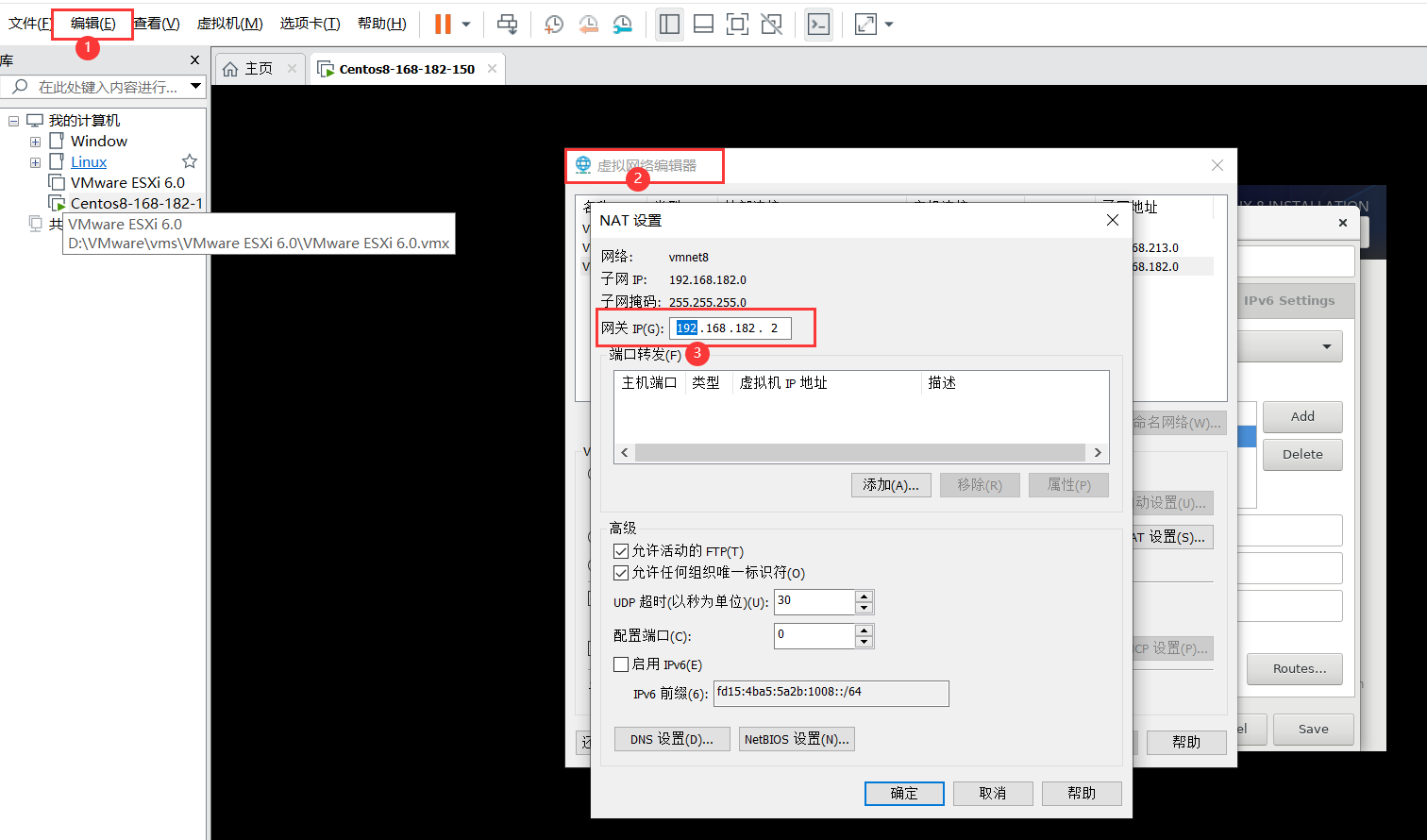Close the Centos8-168-182-150 tab
The width and height of the screenshot is (1427, 840).
pyautogui.click(x=493, y=69)
